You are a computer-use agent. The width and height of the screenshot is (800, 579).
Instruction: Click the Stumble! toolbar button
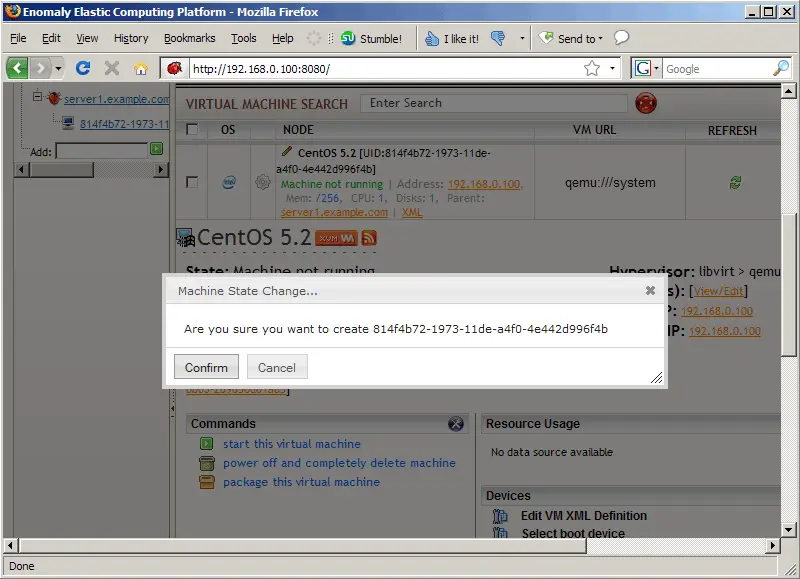pyautogui.click(x=371, y=38)
